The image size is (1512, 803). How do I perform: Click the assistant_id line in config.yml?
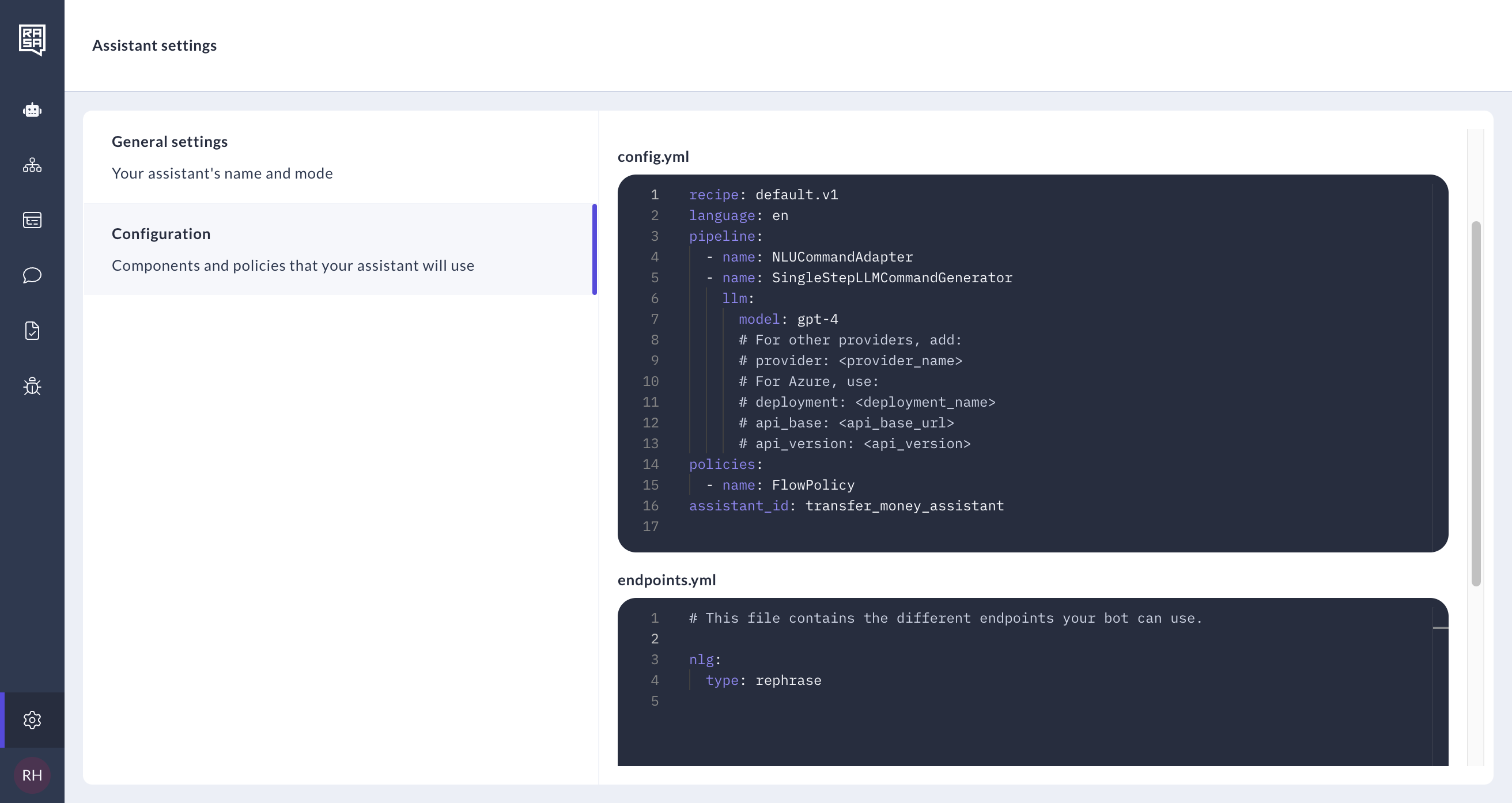[x=846, y=506]
